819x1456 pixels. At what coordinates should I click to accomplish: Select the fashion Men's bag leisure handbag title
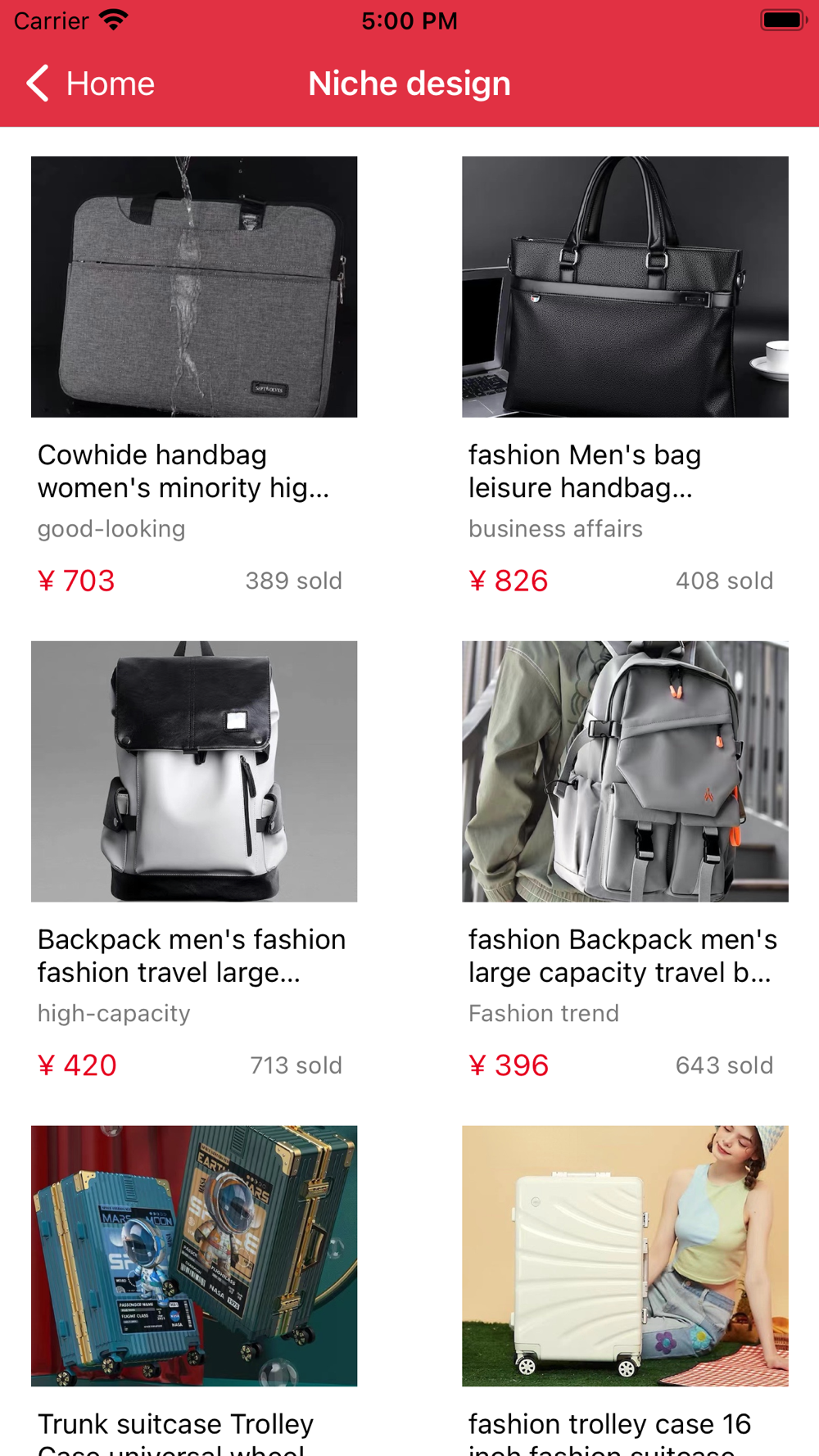coord(585,471)
